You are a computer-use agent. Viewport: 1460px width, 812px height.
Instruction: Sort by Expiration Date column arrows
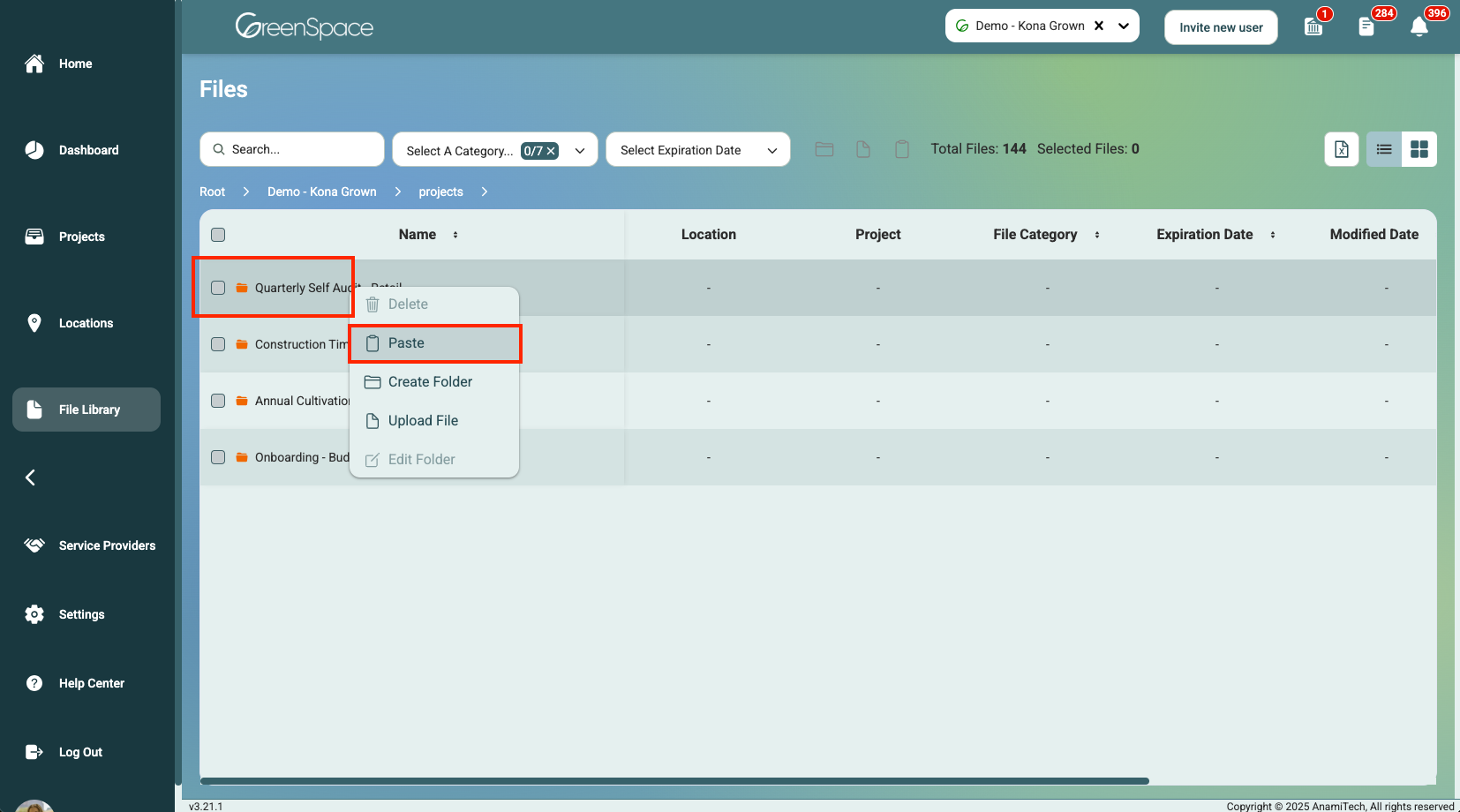[1273, 235]
